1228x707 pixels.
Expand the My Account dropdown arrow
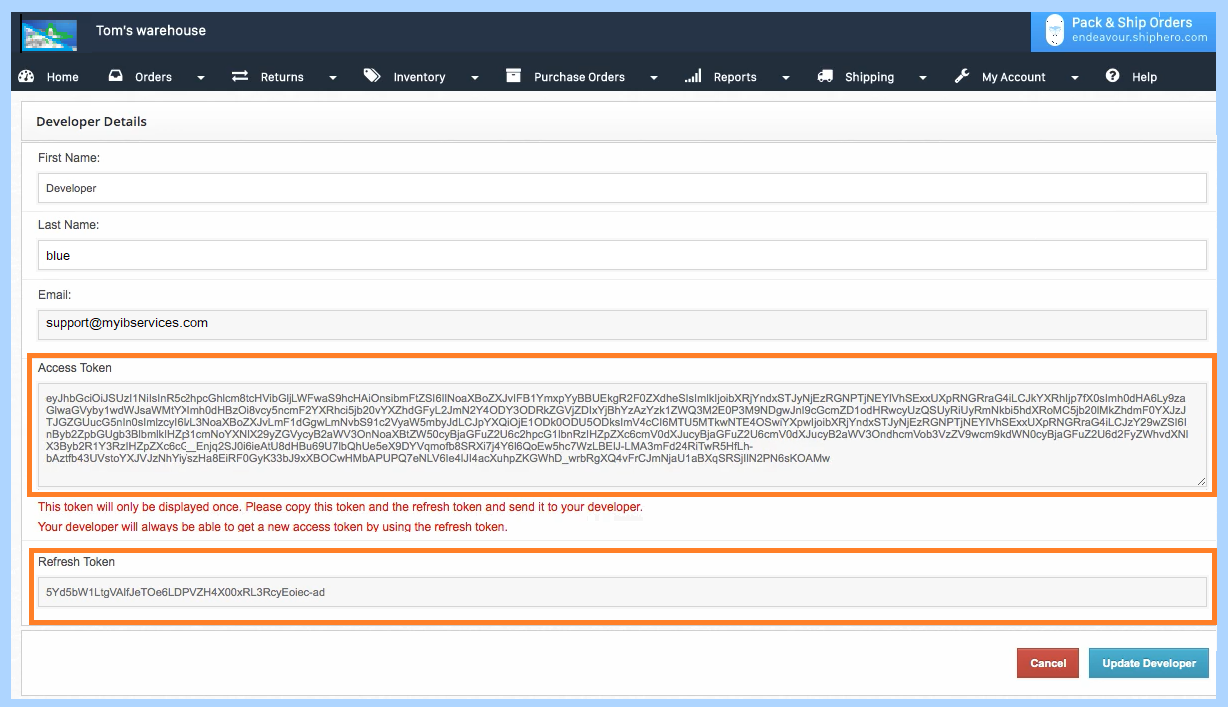click(x=1075, y=78)
